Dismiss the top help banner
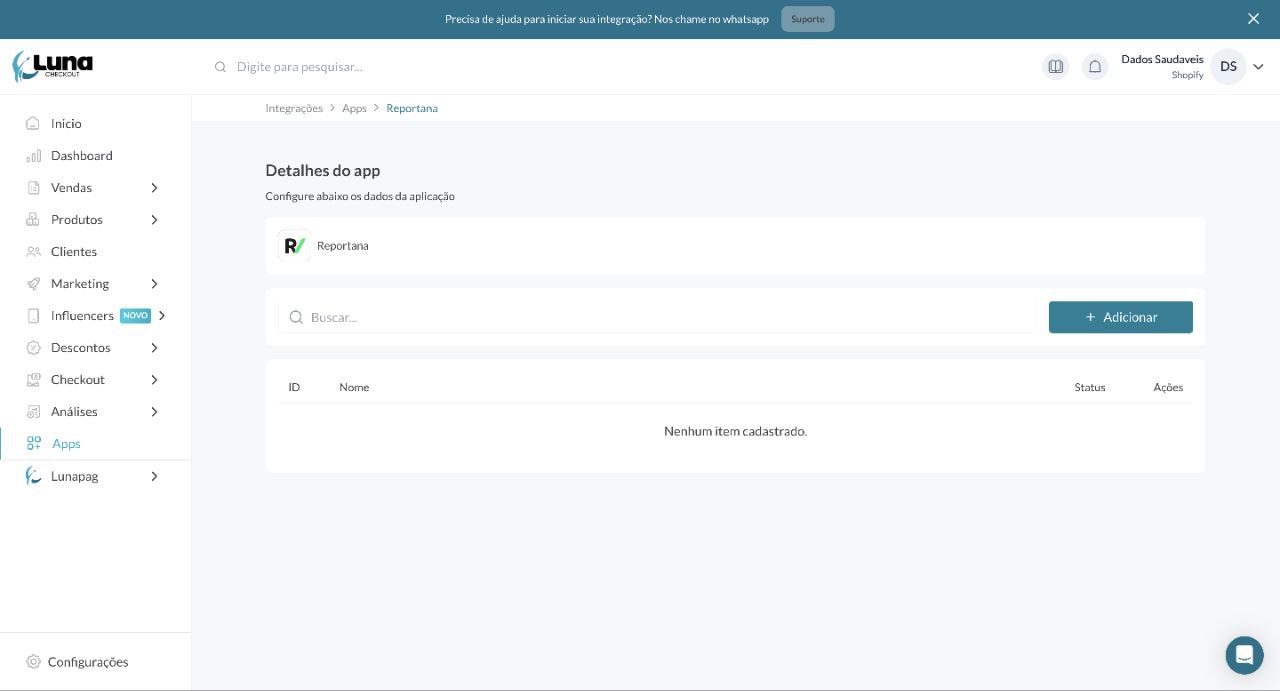 [x=1253, y=19]
